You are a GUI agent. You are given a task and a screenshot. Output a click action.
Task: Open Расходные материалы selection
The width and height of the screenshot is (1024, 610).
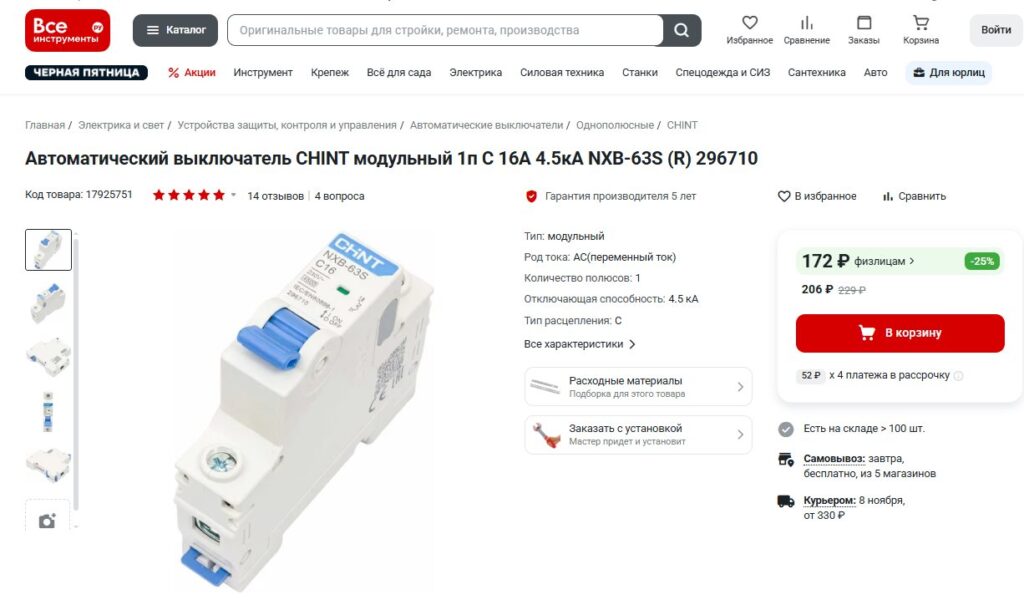(x=638, y=387)
